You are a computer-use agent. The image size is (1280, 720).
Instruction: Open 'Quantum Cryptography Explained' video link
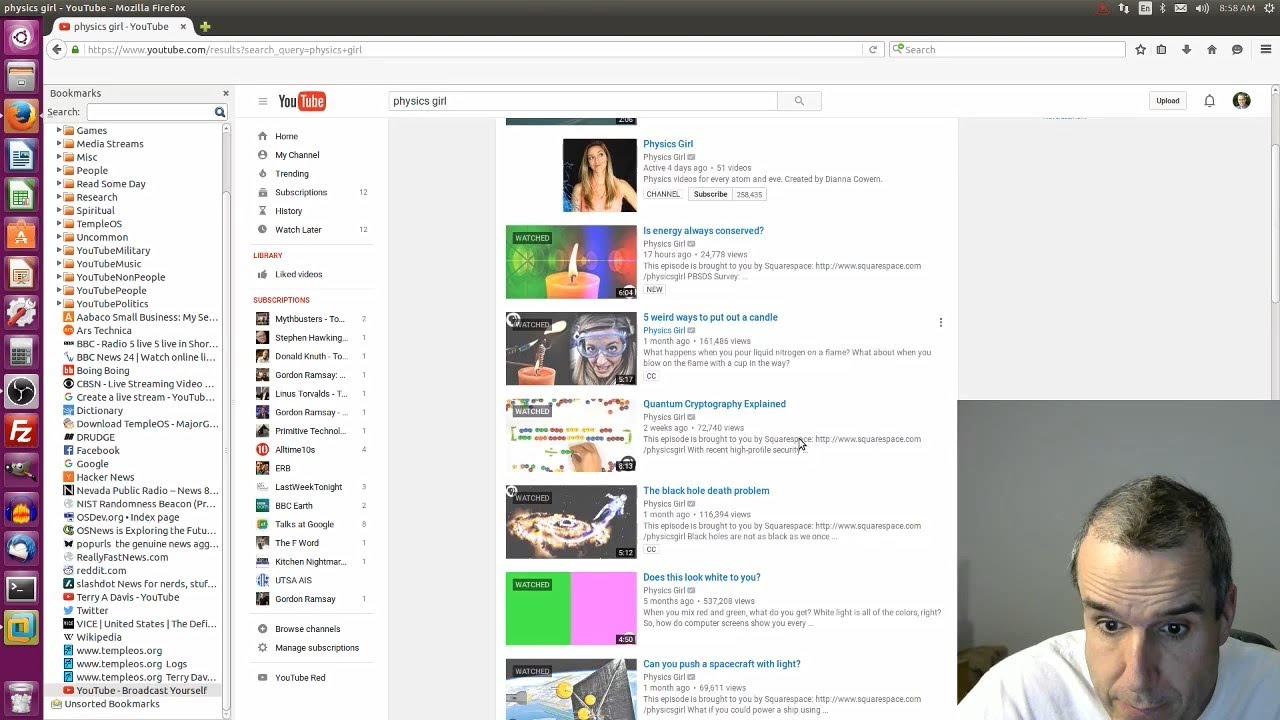[x=714, y=404]
